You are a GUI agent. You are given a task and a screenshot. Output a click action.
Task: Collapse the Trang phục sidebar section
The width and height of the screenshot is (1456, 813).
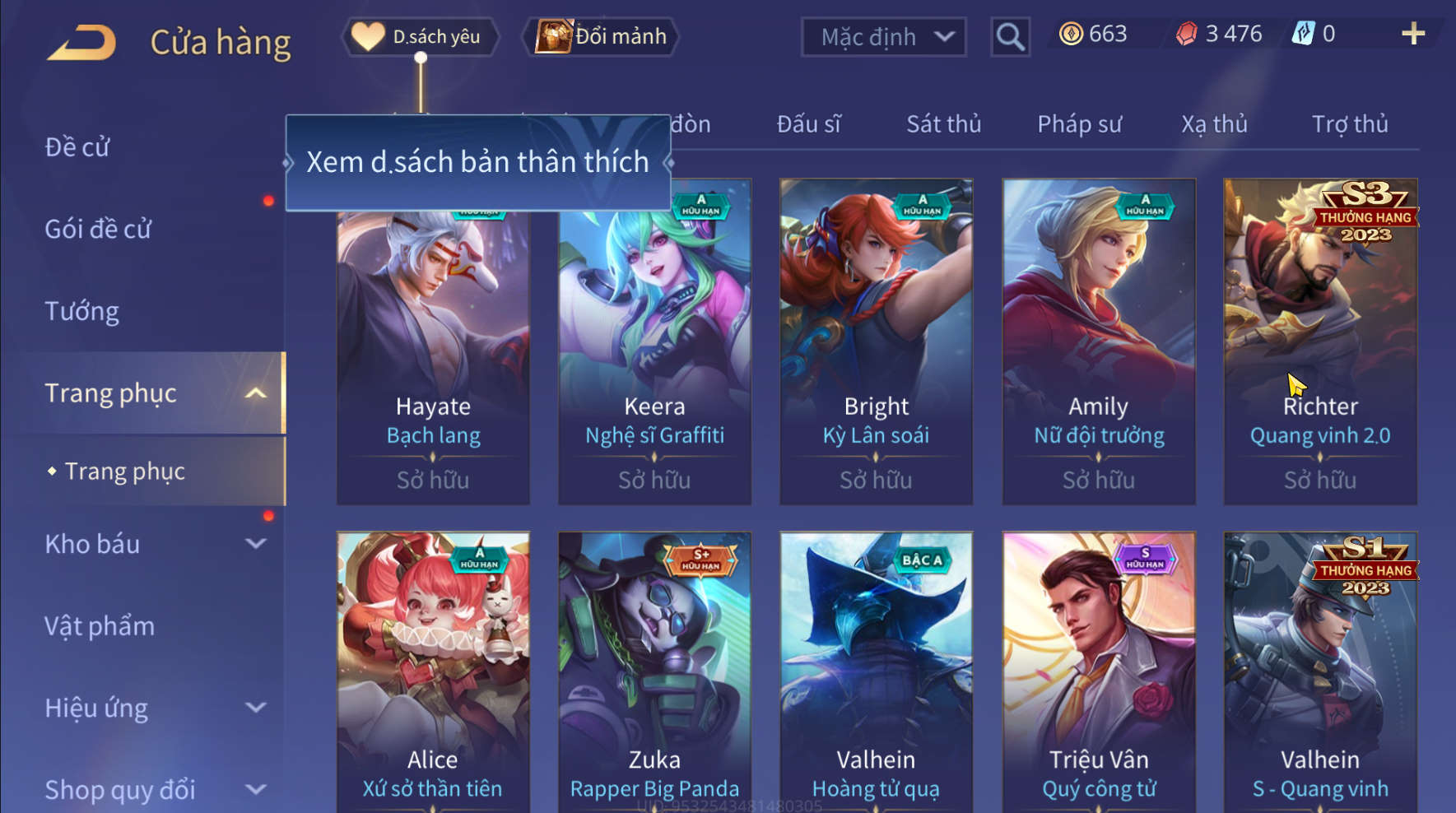click(256, 393)
